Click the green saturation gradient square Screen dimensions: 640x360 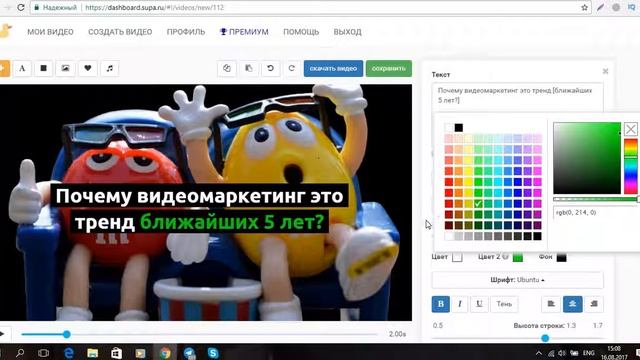point(587,158)
